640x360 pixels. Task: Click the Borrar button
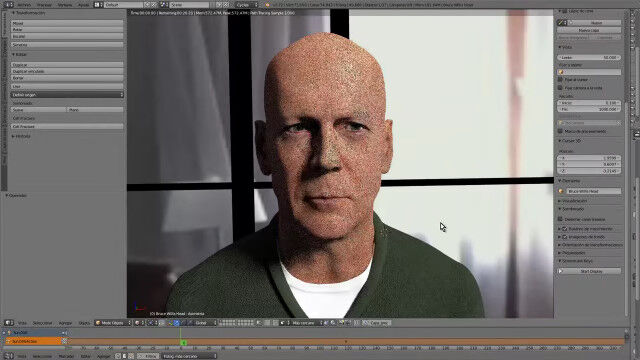pos(67,78)
